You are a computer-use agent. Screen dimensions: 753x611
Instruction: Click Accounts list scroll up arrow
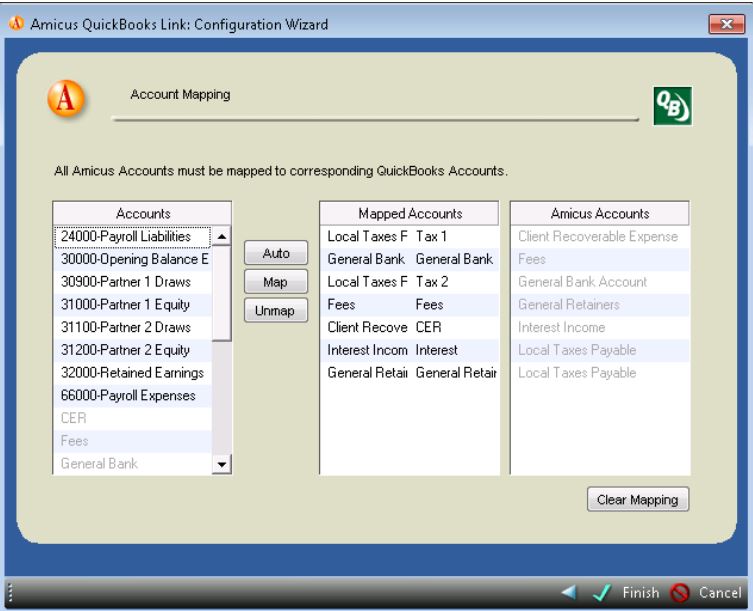pos(221,236)
